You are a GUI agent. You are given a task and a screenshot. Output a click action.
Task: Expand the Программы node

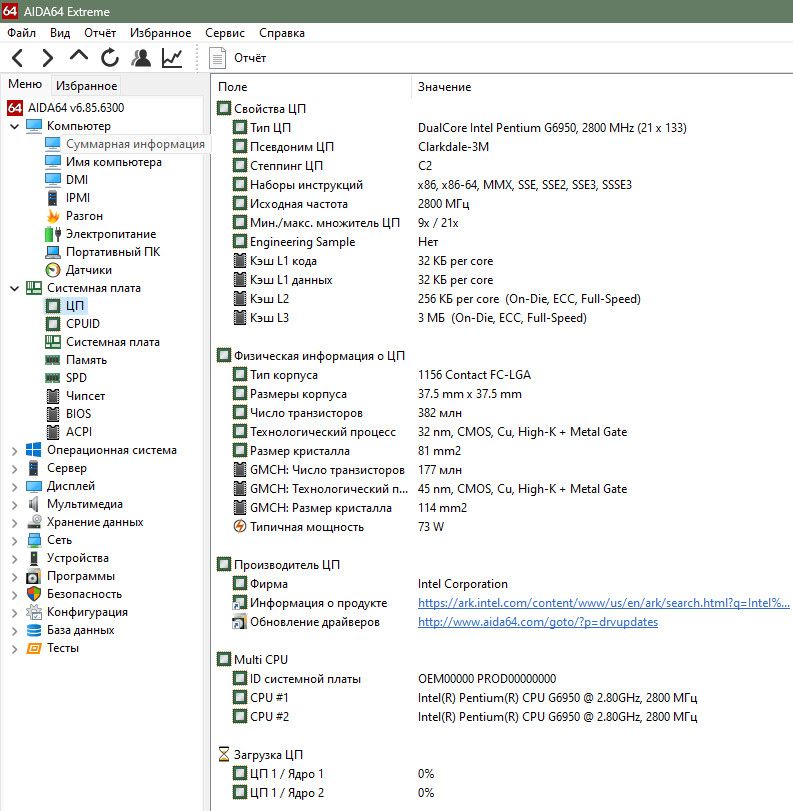pyautogui.click(x=14, y=577)
